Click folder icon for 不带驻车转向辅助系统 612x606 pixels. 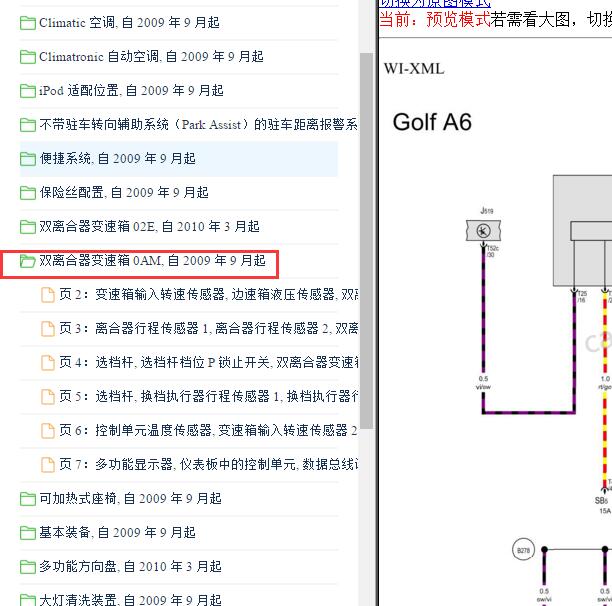[x=27, y=125]
